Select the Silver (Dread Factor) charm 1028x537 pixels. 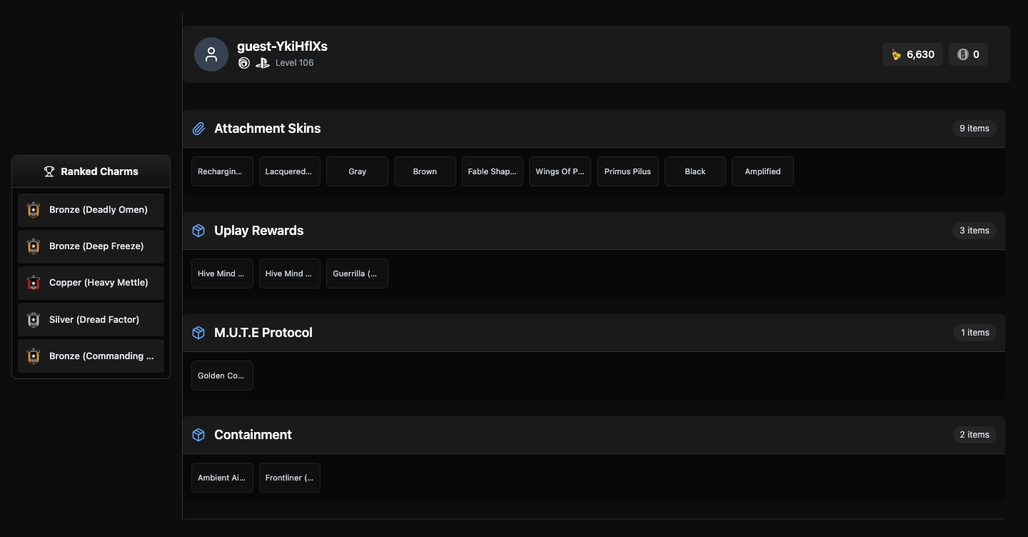tap(91, 319)
